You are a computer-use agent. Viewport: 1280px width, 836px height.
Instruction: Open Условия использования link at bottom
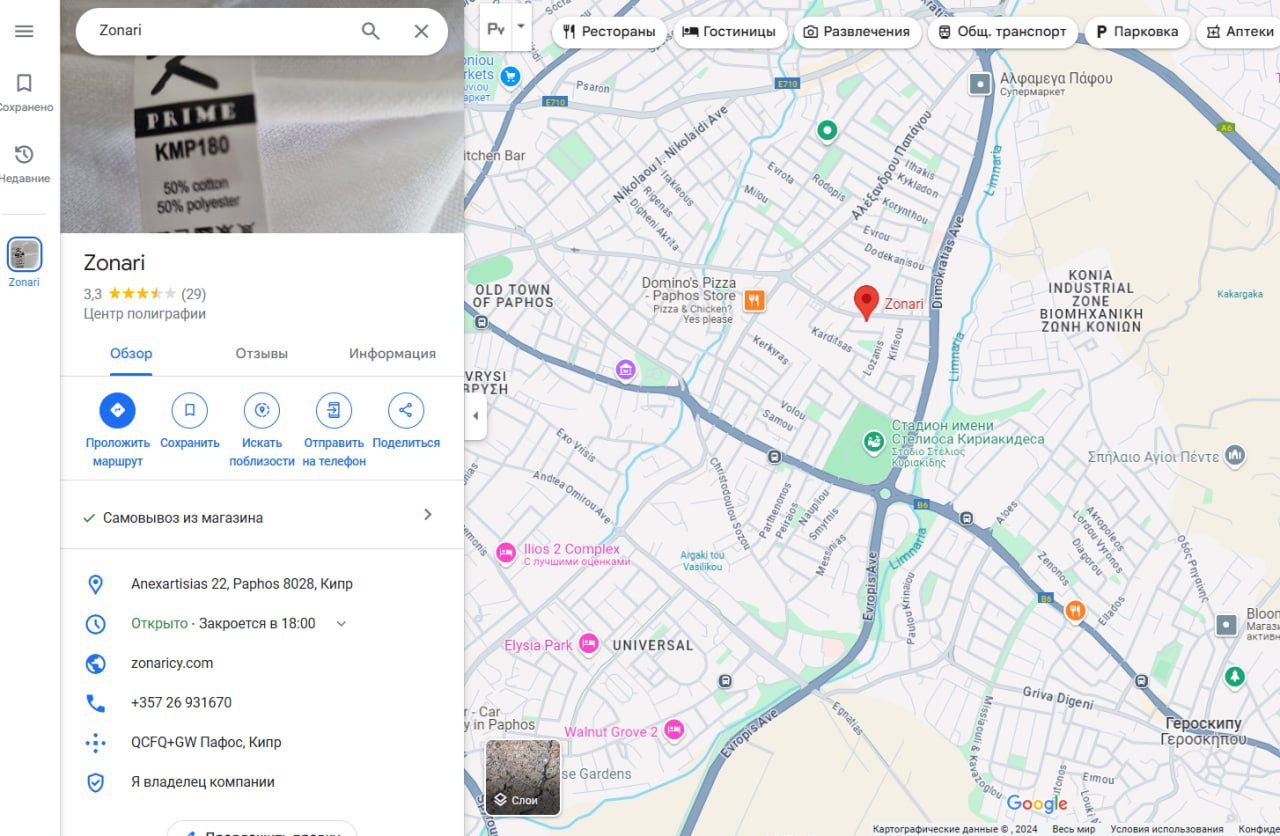click(1167, 829)
